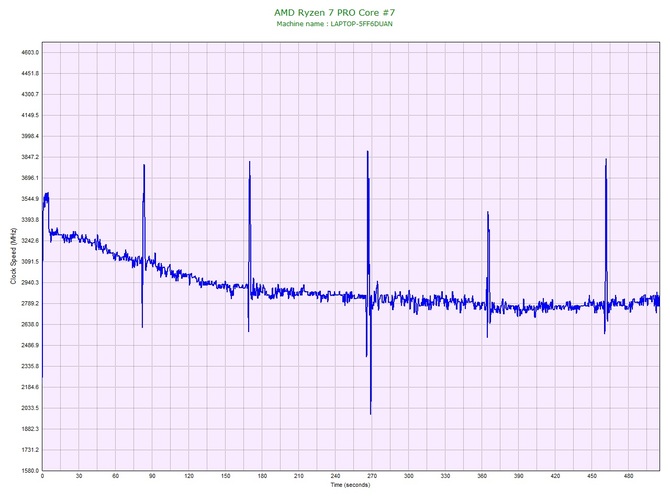Click the 150 seconds x-axis tick label
Screen dimensions: 670x502
(226, 476)
